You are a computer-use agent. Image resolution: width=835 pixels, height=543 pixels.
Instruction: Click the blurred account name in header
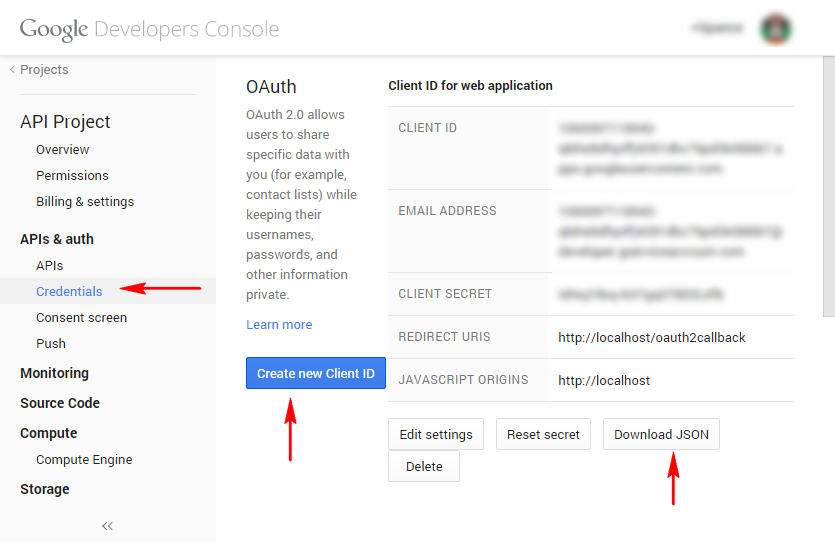coord(717,28)
